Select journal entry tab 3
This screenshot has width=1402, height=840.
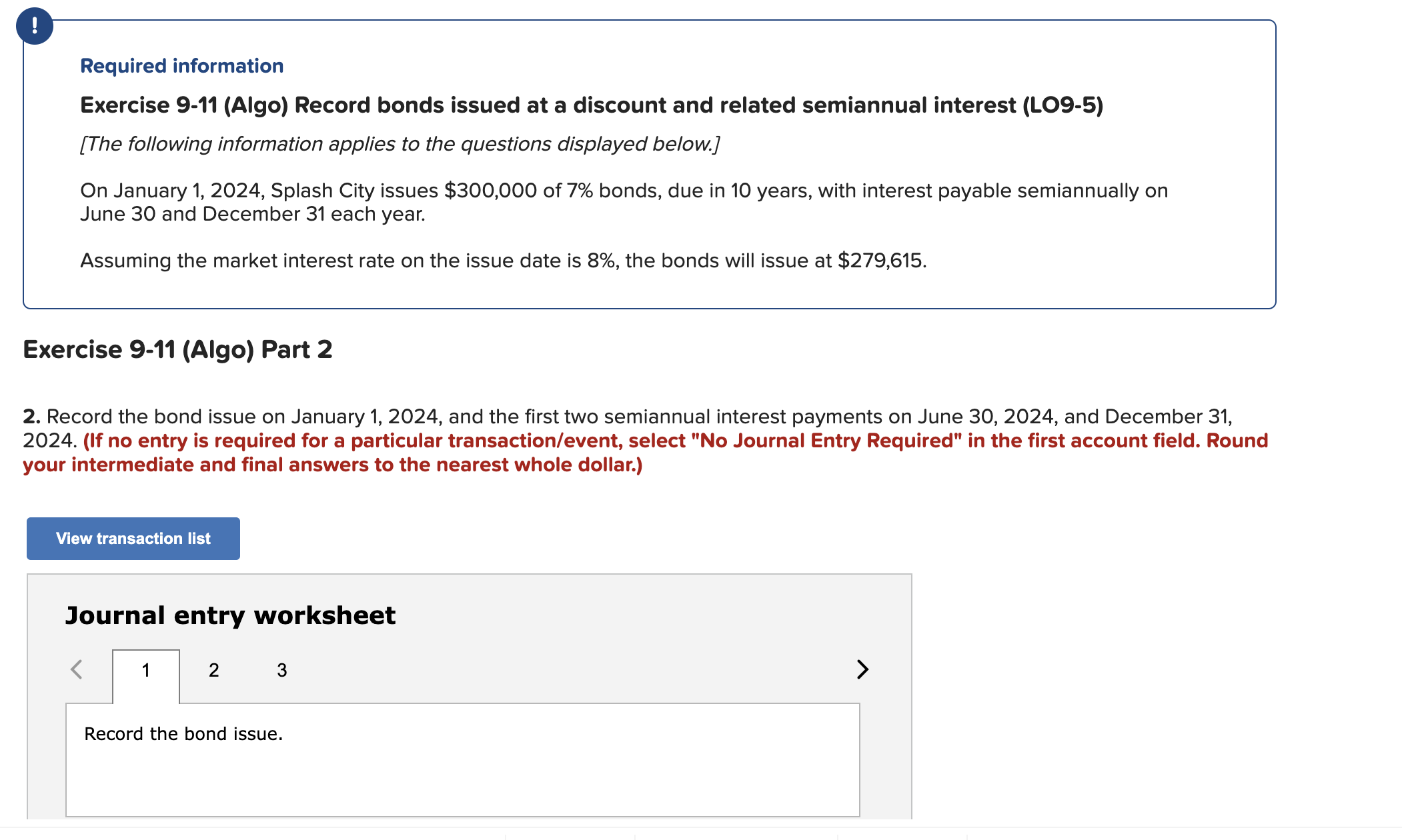click(x=281, y=670)
